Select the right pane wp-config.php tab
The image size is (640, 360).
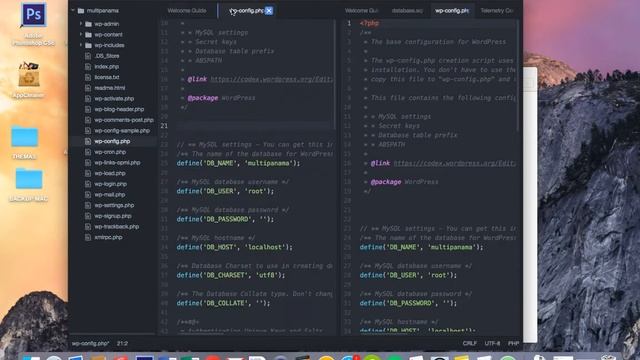coord(451,11)
